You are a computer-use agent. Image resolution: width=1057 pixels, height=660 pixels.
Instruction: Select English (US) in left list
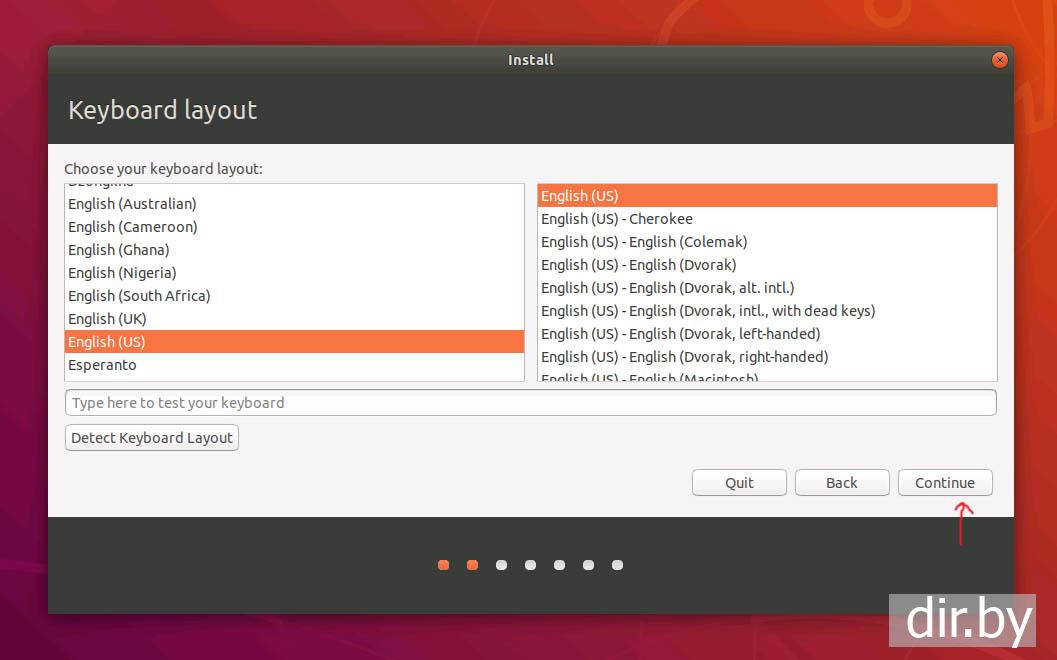click(295, 342)
